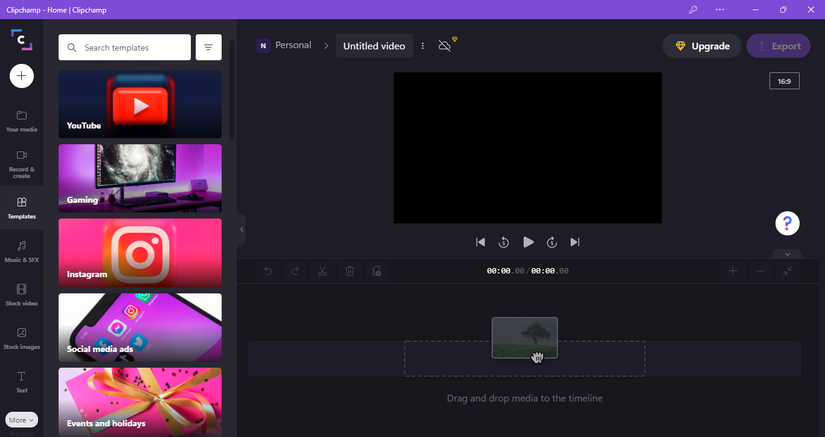This screenshot has height=437, width=825.
Task: Collapse the templates side panel
Action: coord(241,229)
